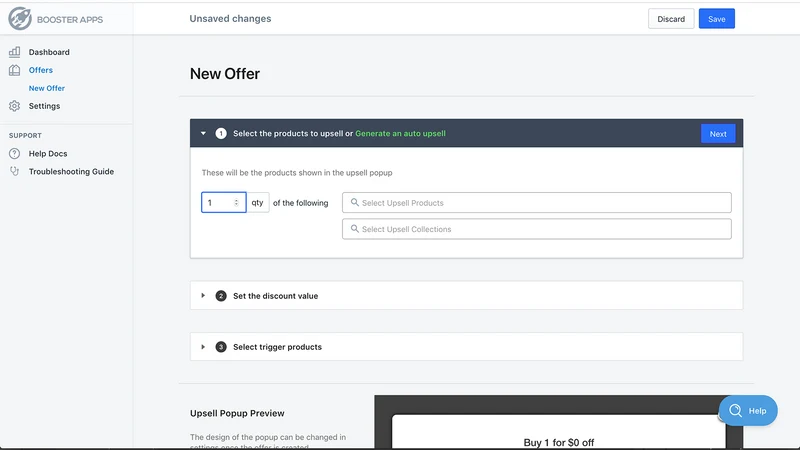Screen dimensions: 800x450
Task: Click the 'New Offer' page heading
Action: [x=225, y=74]
